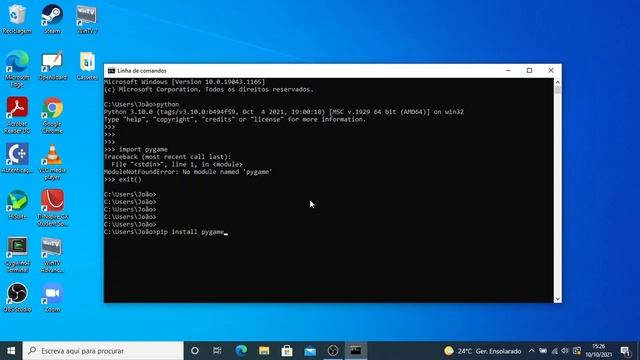The image size is (640, 360).
Task: Show hidden system tray icons chevron
Action: 531,351
